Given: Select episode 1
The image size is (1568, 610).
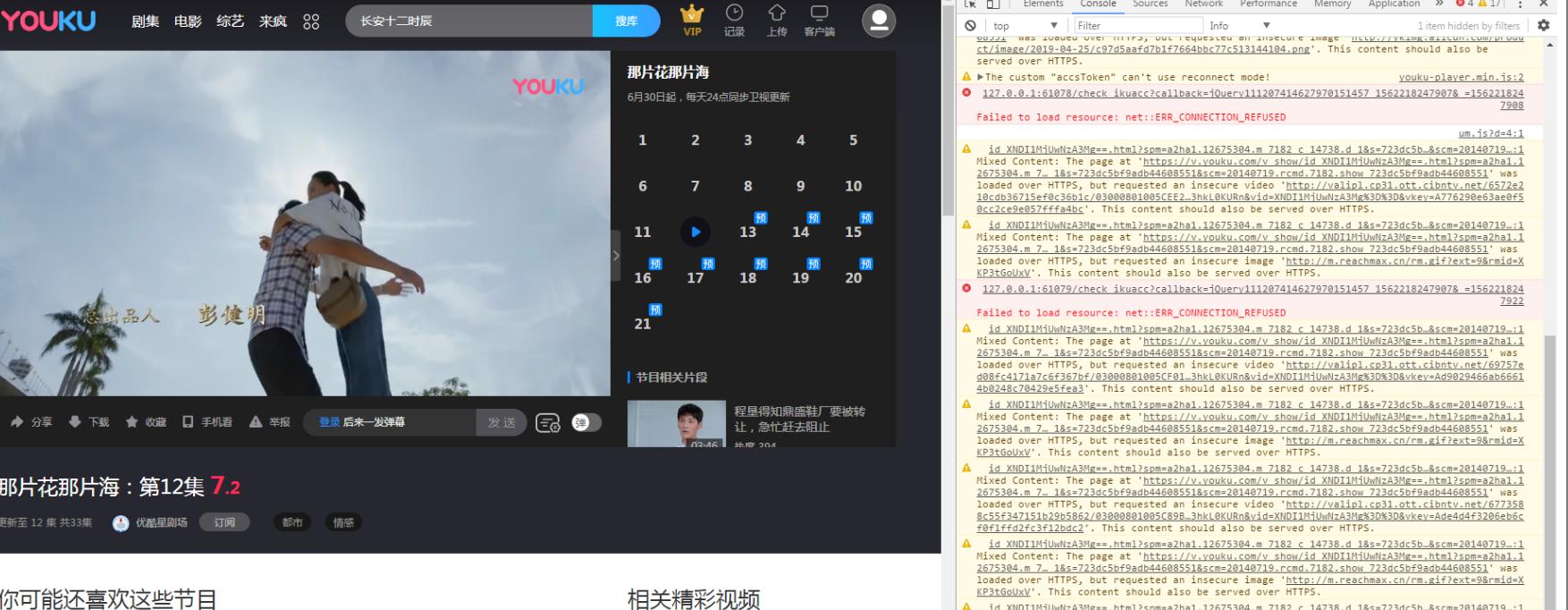Looking at the screenshot, I should tap(642, 140).
